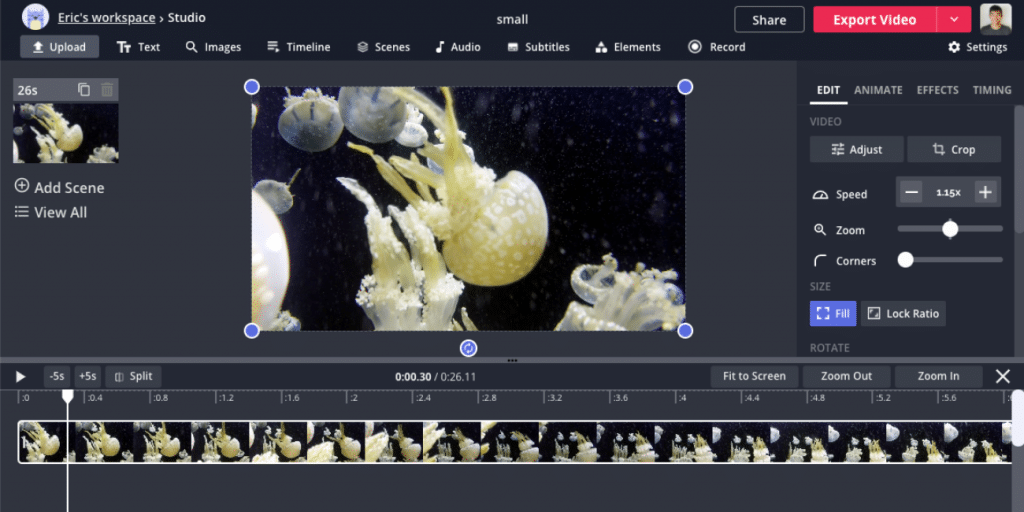Delete the 26s scene with trash icon
Viewport: 1024px width, 512px height.
[x=107, y=89]
